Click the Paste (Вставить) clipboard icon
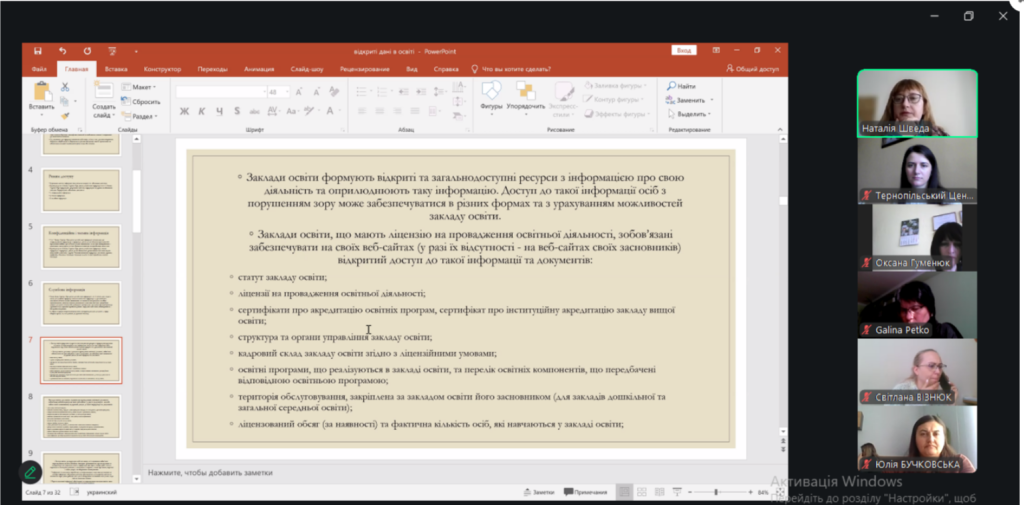Screen dimensions: 1024x505 (x=41, y=93)
